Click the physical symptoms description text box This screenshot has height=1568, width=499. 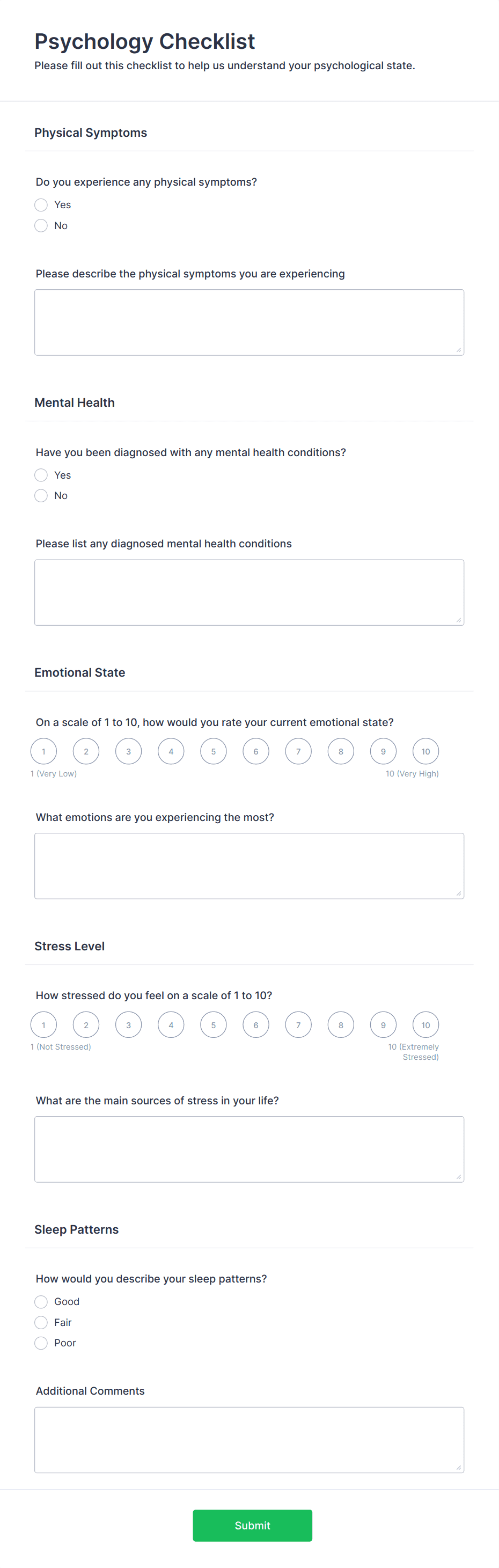249,323
